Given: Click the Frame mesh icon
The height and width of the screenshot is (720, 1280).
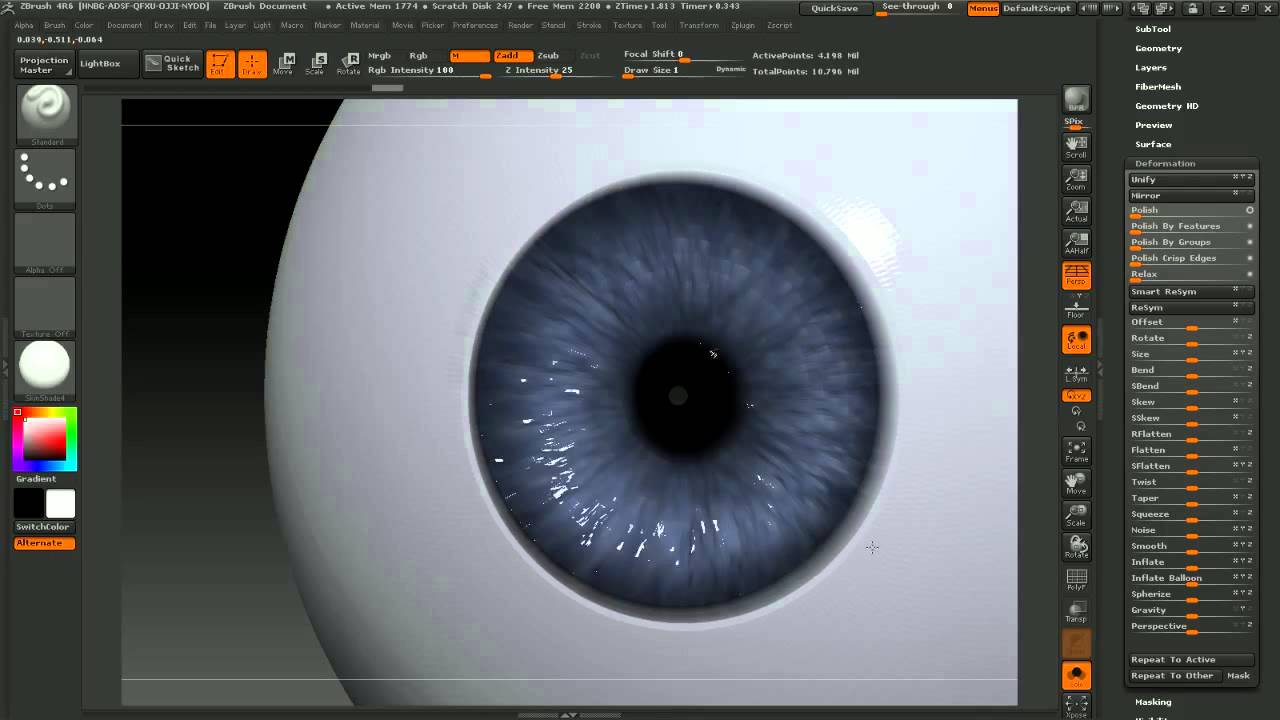Looking at the screenshot, I should [x=1076, y=451].
